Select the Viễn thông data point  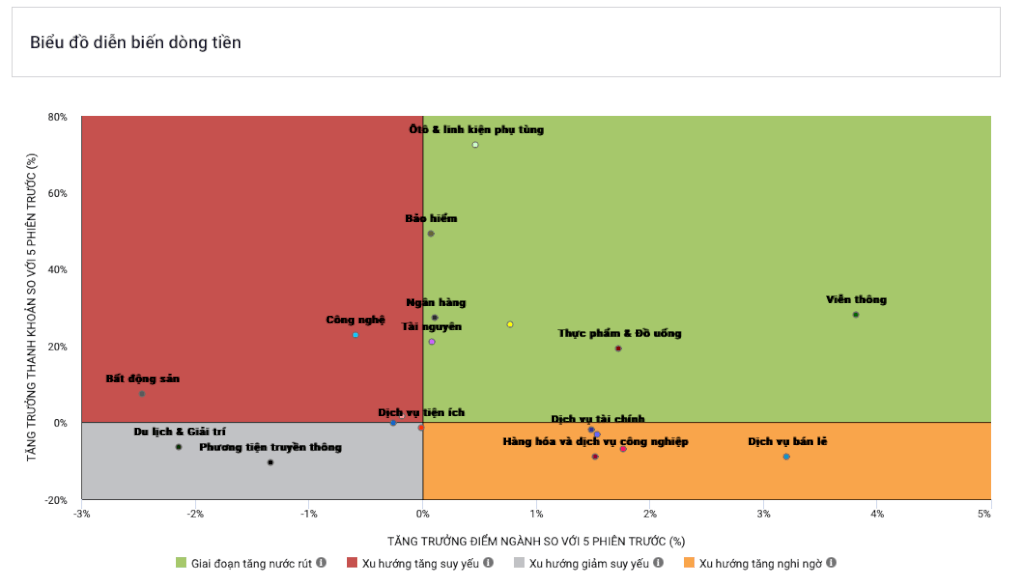[x=856, y=315]
